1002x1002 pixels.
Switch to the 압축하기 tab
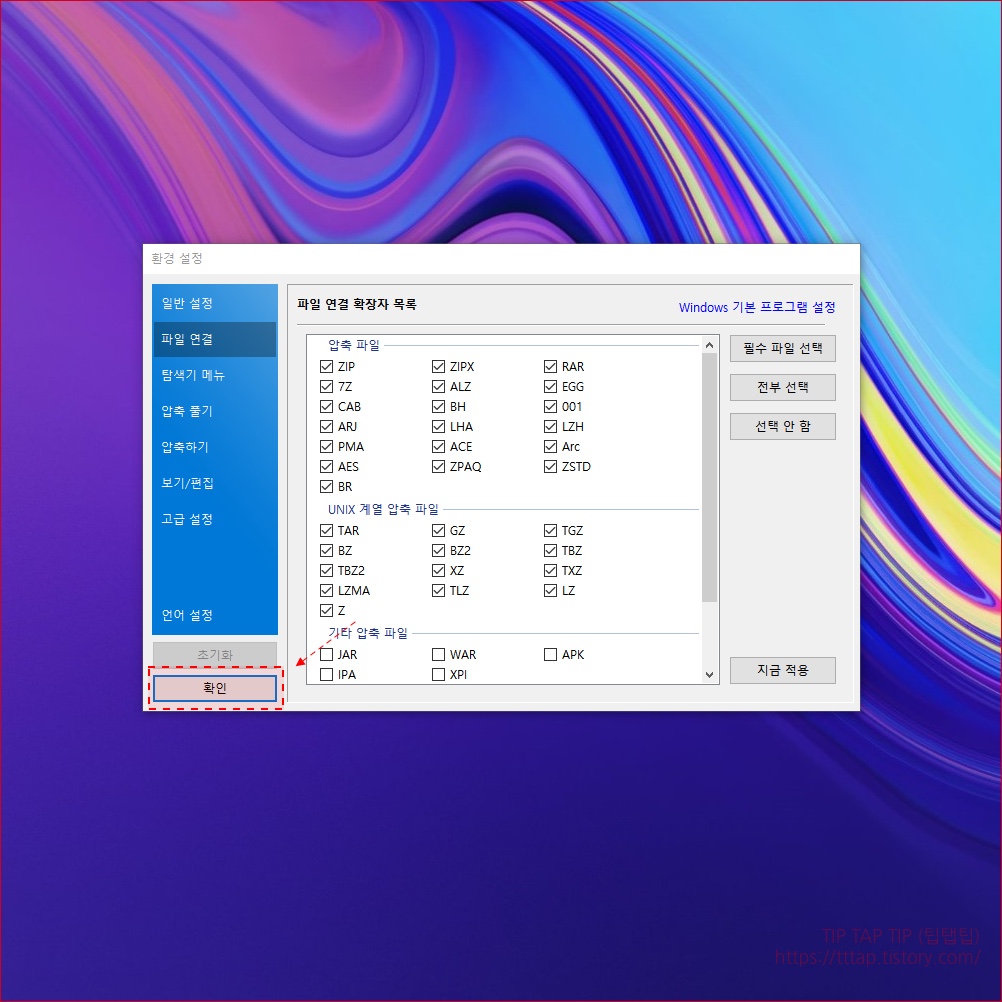tap(215, 447)
